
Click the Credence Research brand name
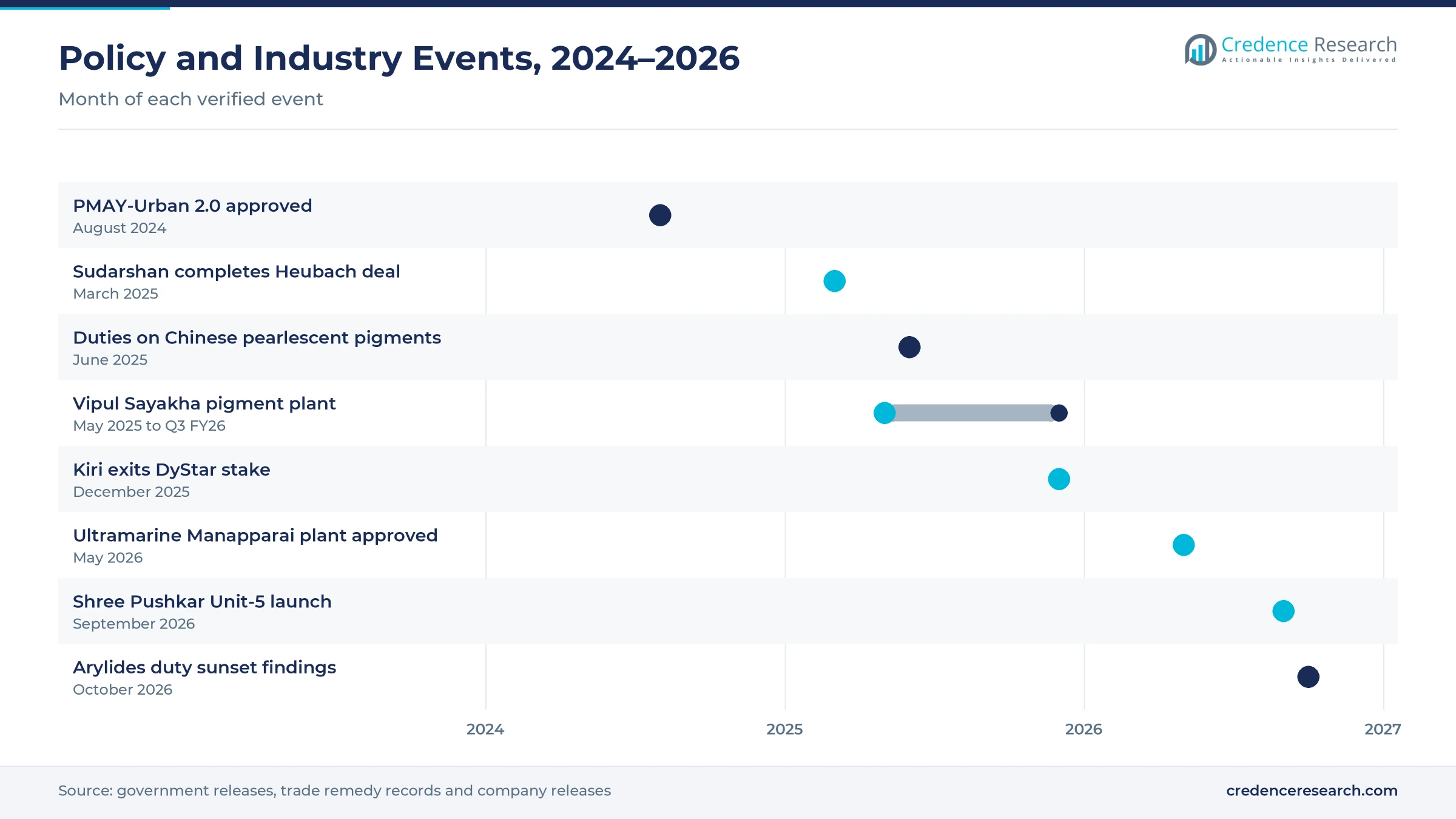pyautogui.click(x=1309, y=44)
